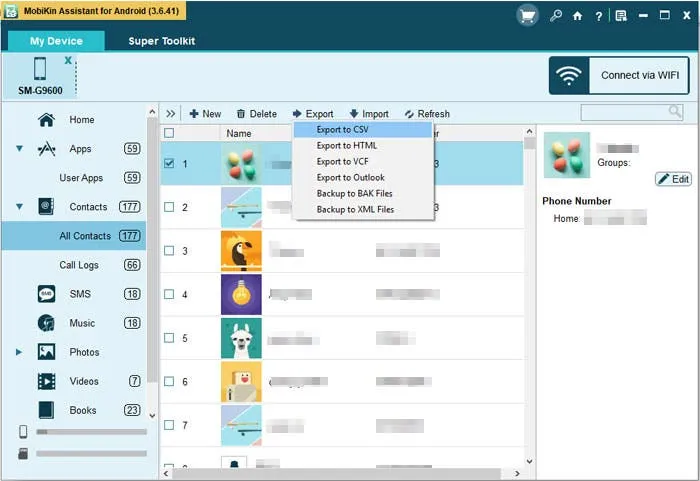Open Home in the sidebar
700x481 pixels.
coord(81,120)
